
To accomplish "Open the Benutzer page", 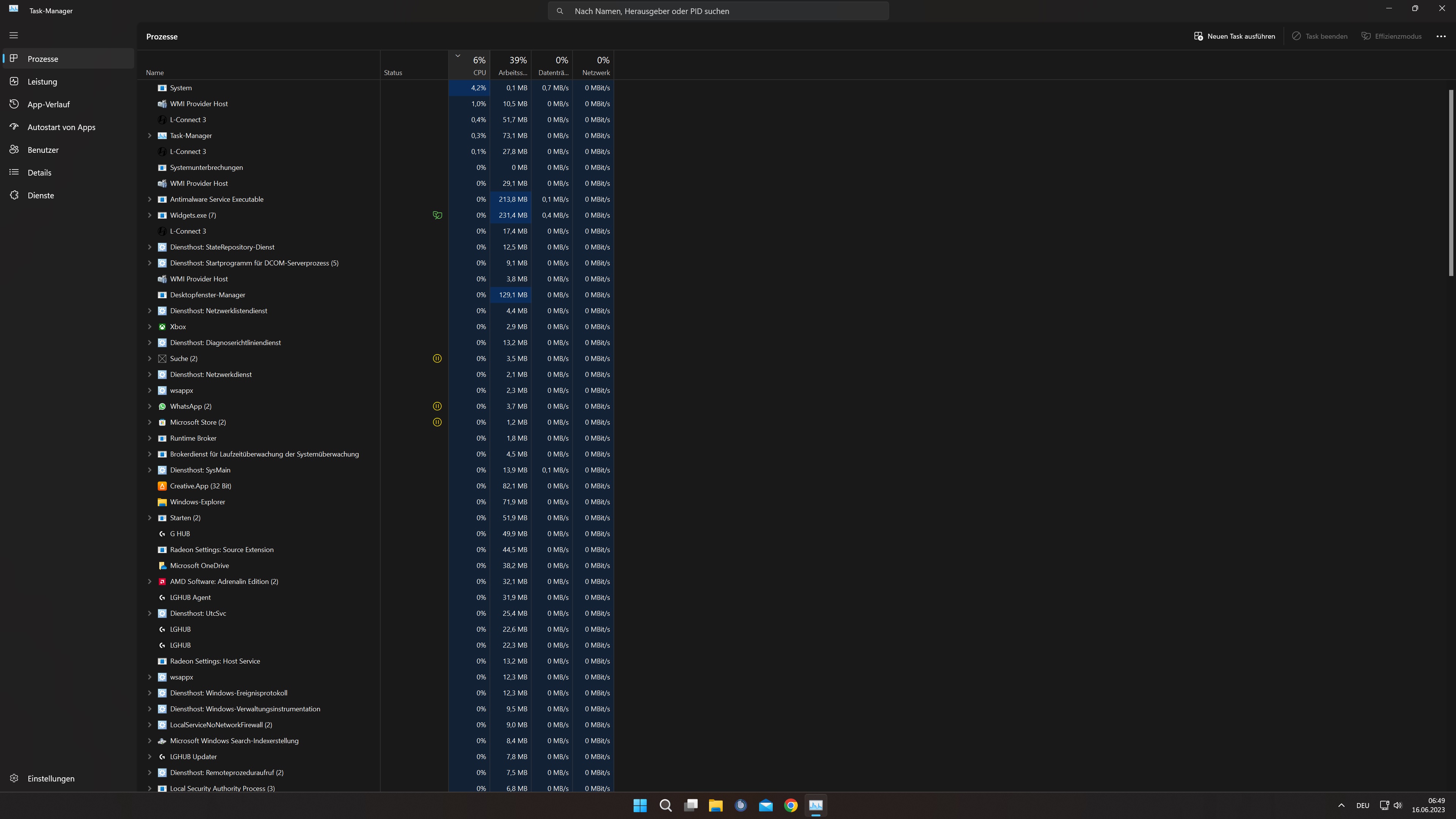I will tap(68, 150).
